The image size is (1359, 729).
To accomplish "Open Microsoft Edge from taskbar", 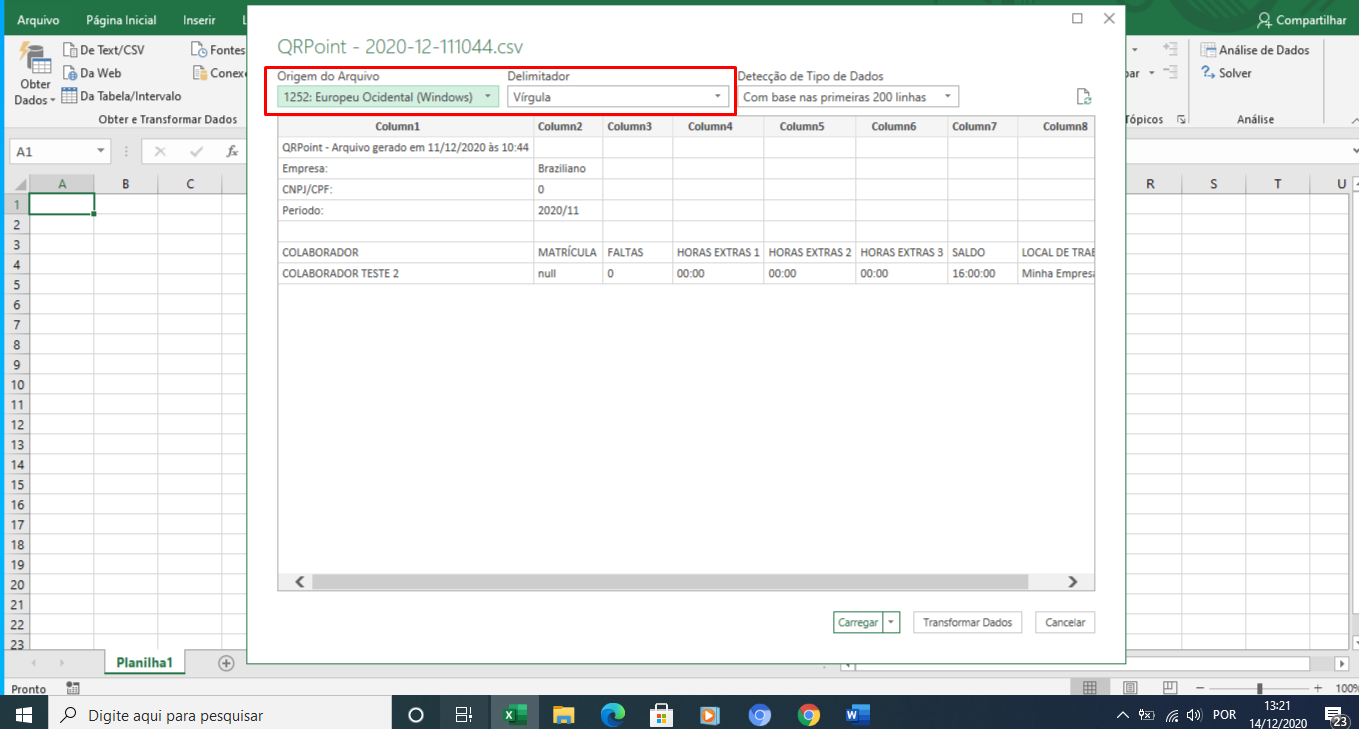I will [x=612, y=715].
